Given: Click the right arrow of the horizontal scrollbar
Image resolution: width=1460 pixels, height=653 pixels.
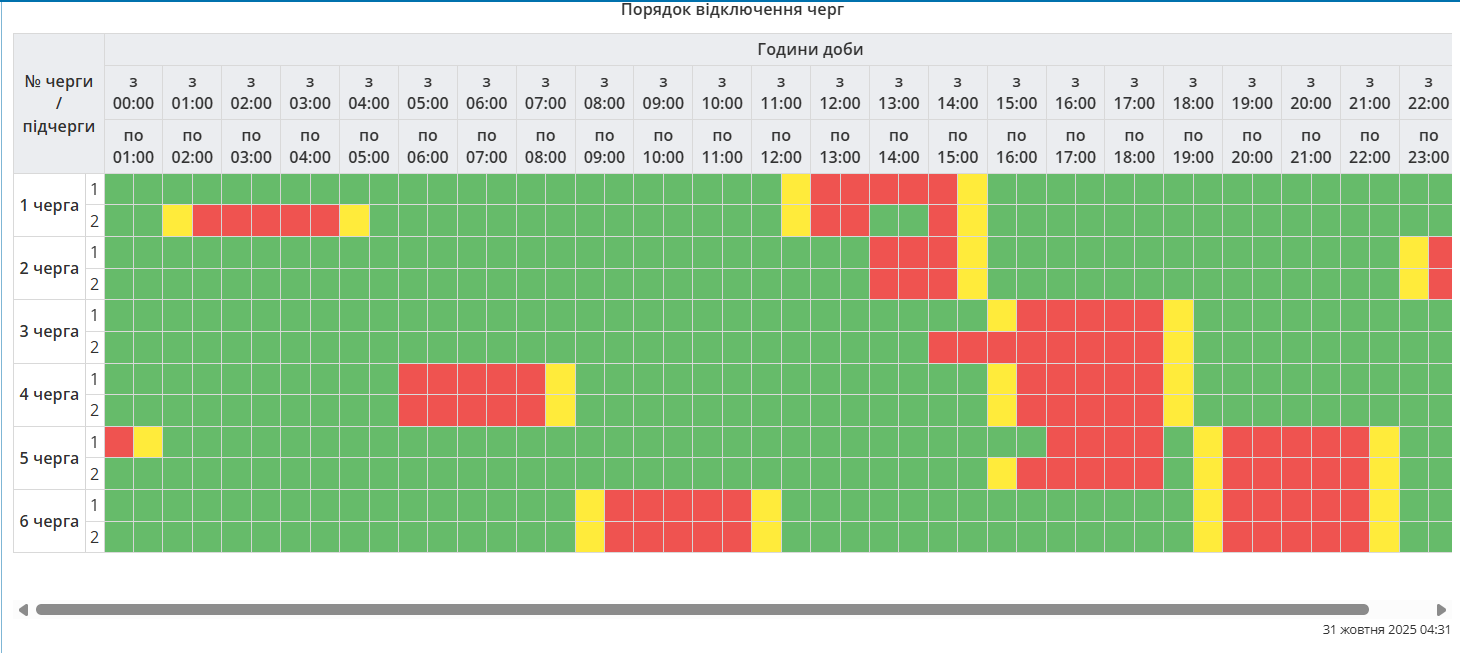Looking at the screenshot, I should click(1441, 609).
